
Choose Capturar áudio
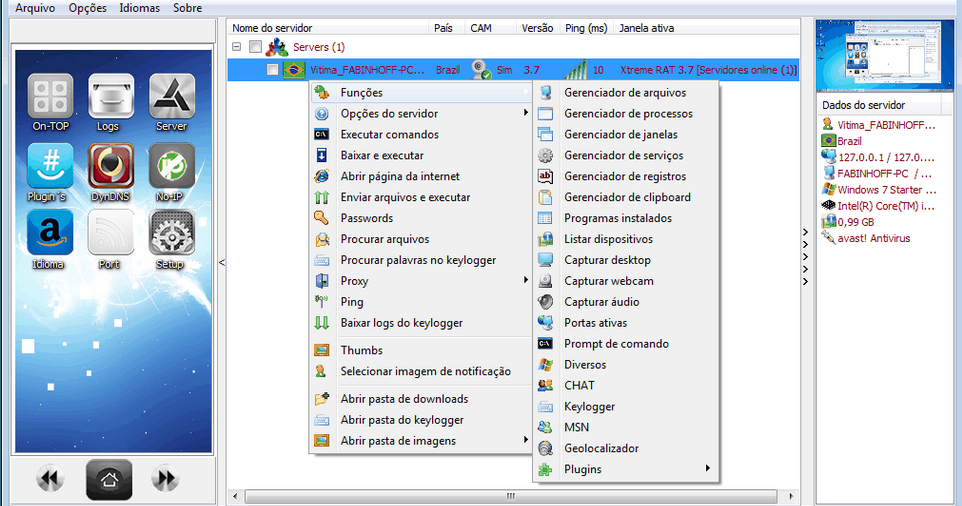(625, 302)
